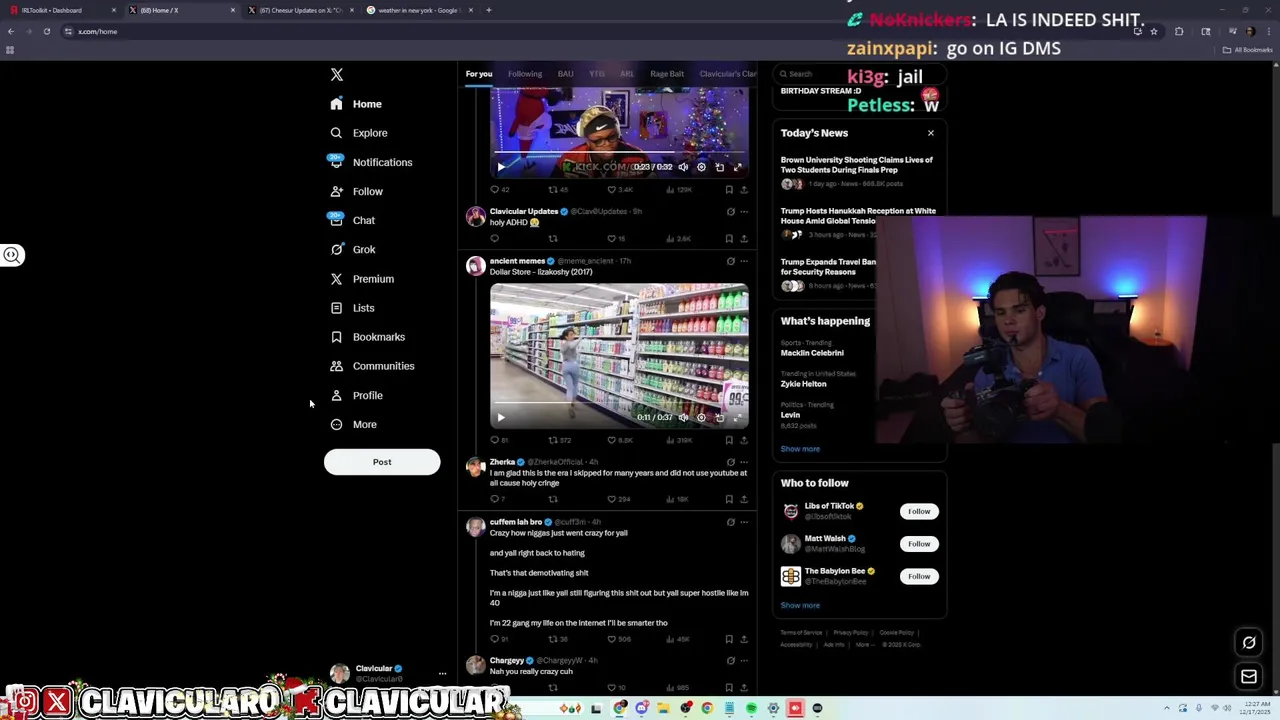Open more options on the ancient memes post
Screen dimensions: 1280x720
point(743,261)
